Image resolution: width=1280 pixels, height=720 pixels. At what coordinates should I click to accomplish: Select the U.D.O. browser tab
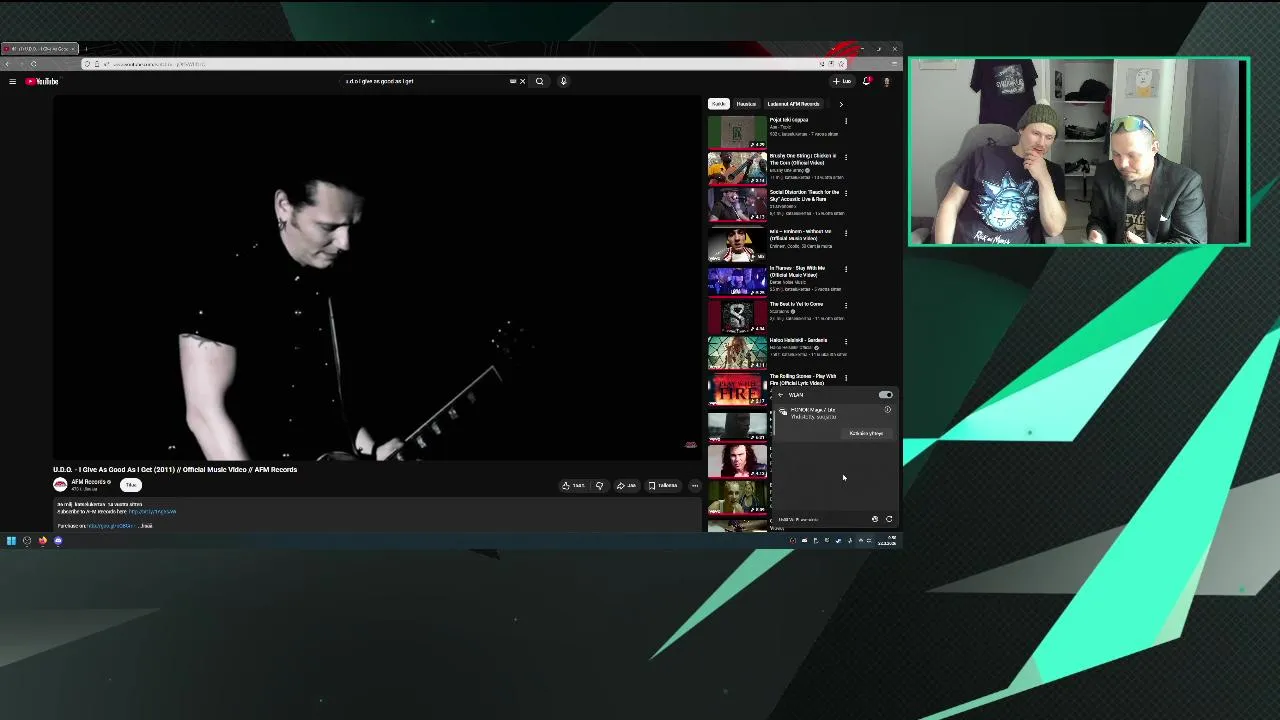(38, 49)
